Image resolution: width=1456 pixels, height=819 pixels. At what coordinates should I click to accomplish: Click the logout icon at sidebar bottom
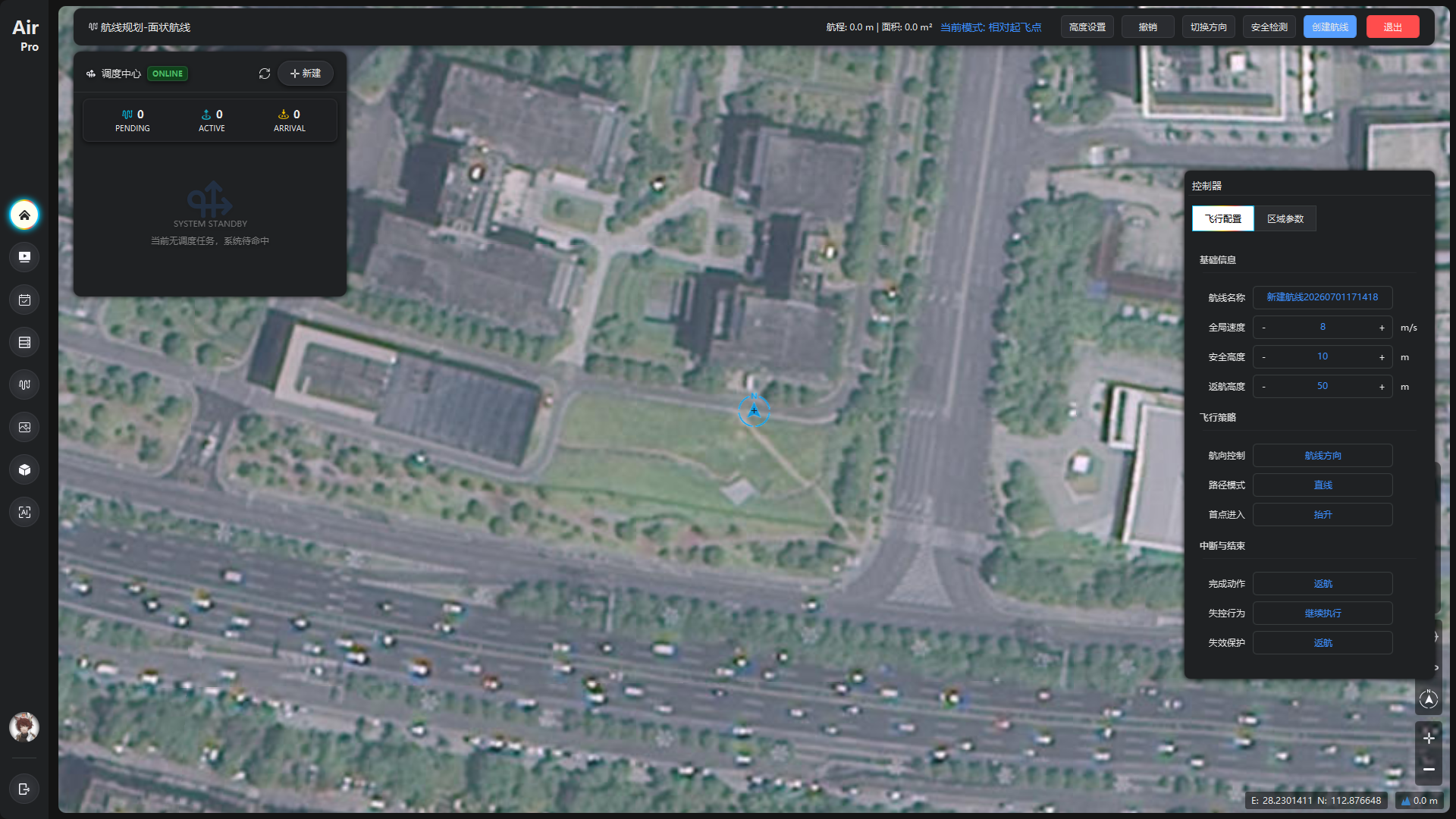click(x=24, y=789)
